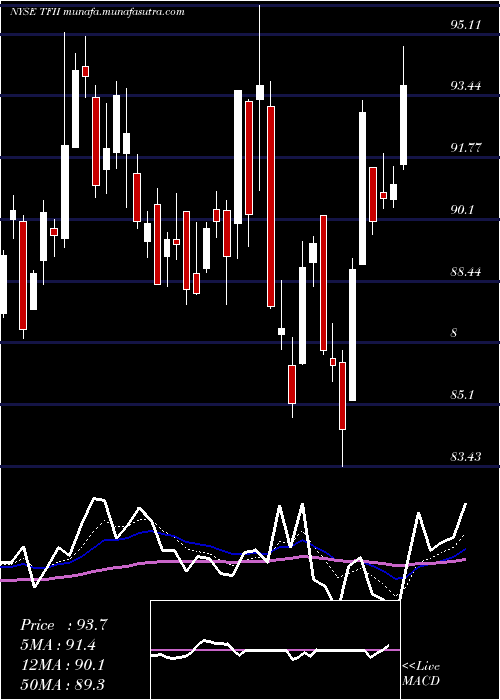Click the 90.1 price axis label
Image resolution: width=500 pixels, height=700 pixels.
tap(462, 209)
